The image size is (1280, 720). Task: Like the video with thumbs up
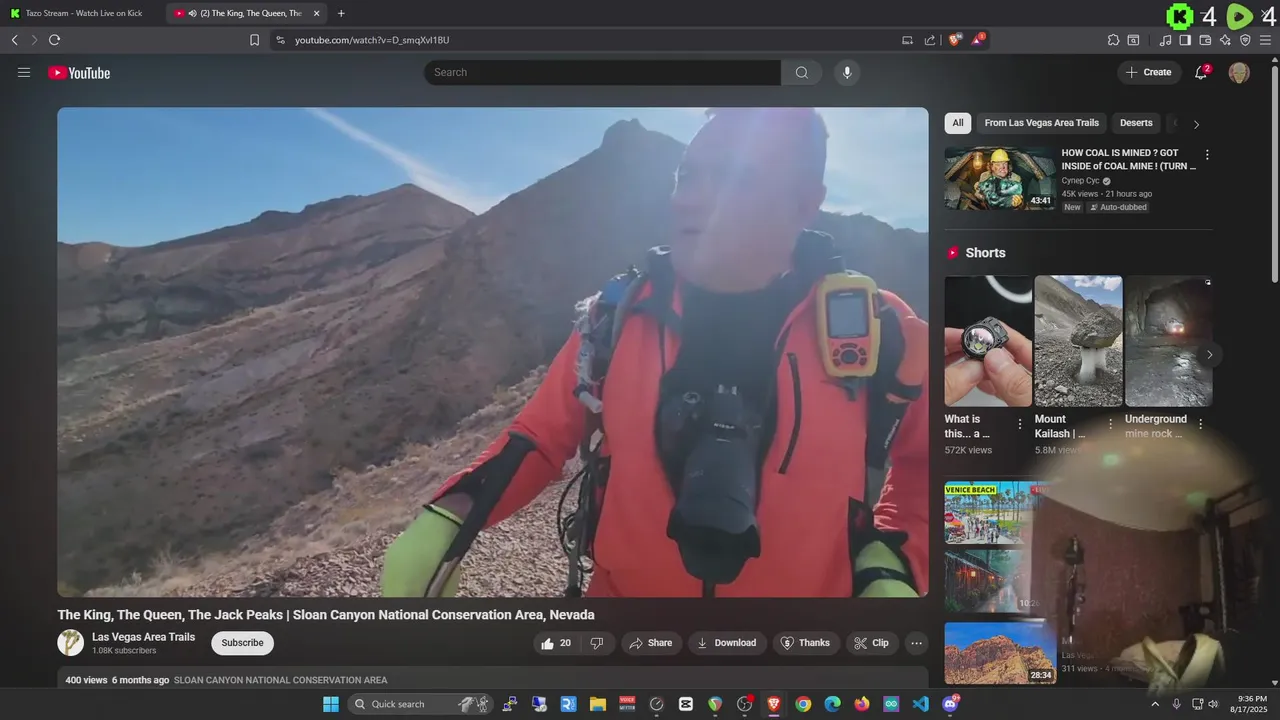coord(557,643)
